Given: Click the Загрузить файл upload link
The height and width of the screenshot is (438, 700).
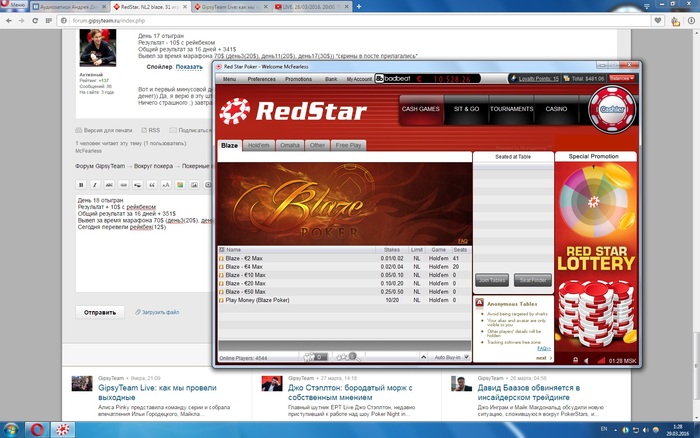Looking at the screenshot, I should click(158, 312).
